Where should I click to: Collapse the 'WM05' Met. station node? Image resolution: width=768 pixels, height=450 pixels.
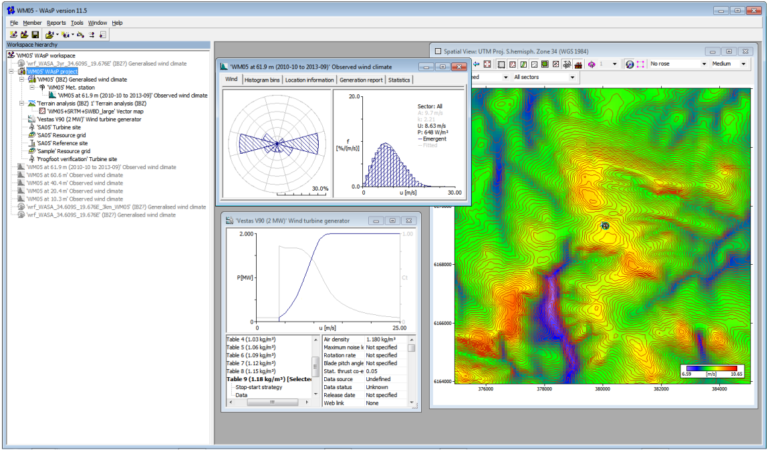point(32,87)
